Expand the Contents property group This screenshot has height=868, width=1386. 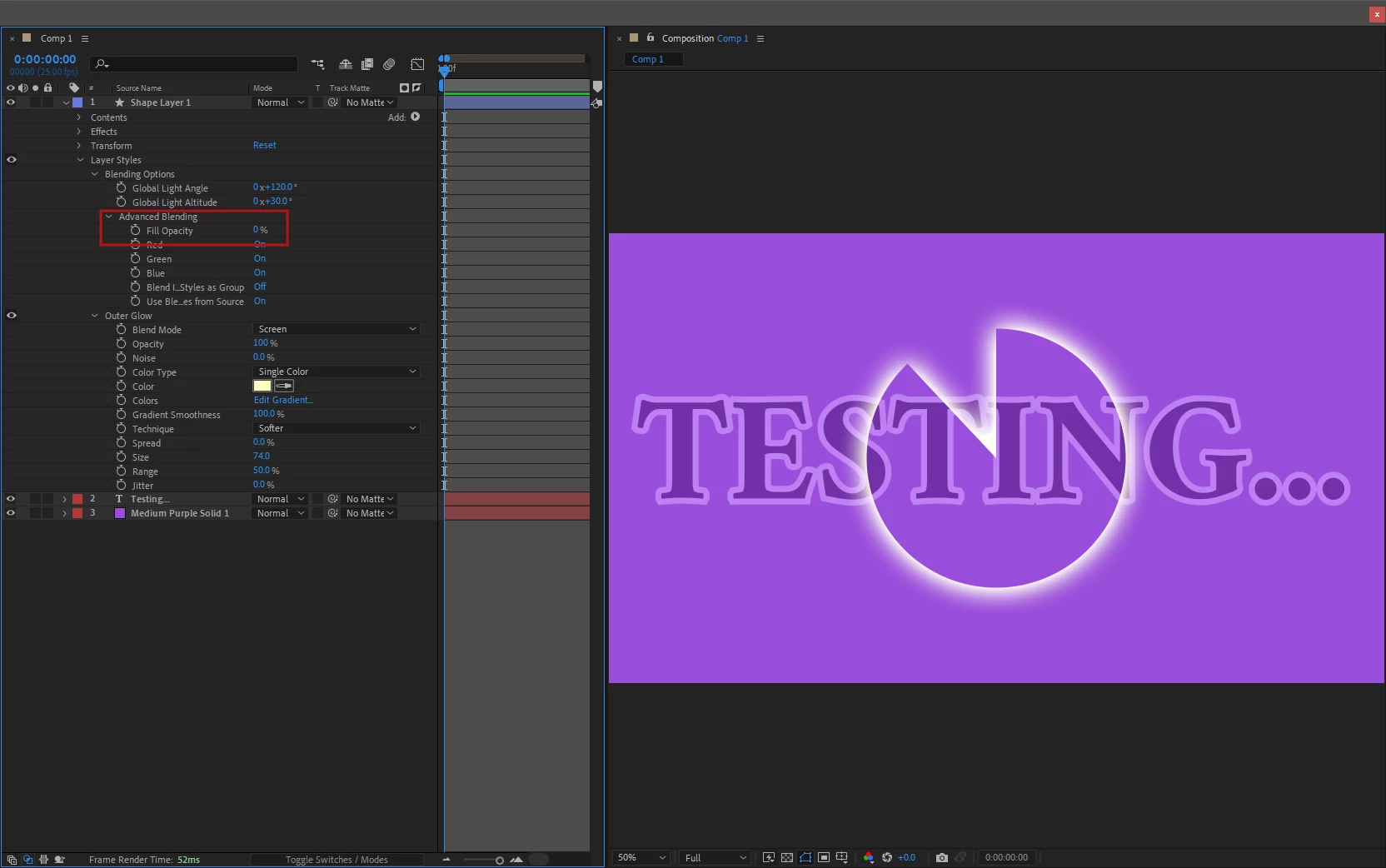(x=79, y=117)
